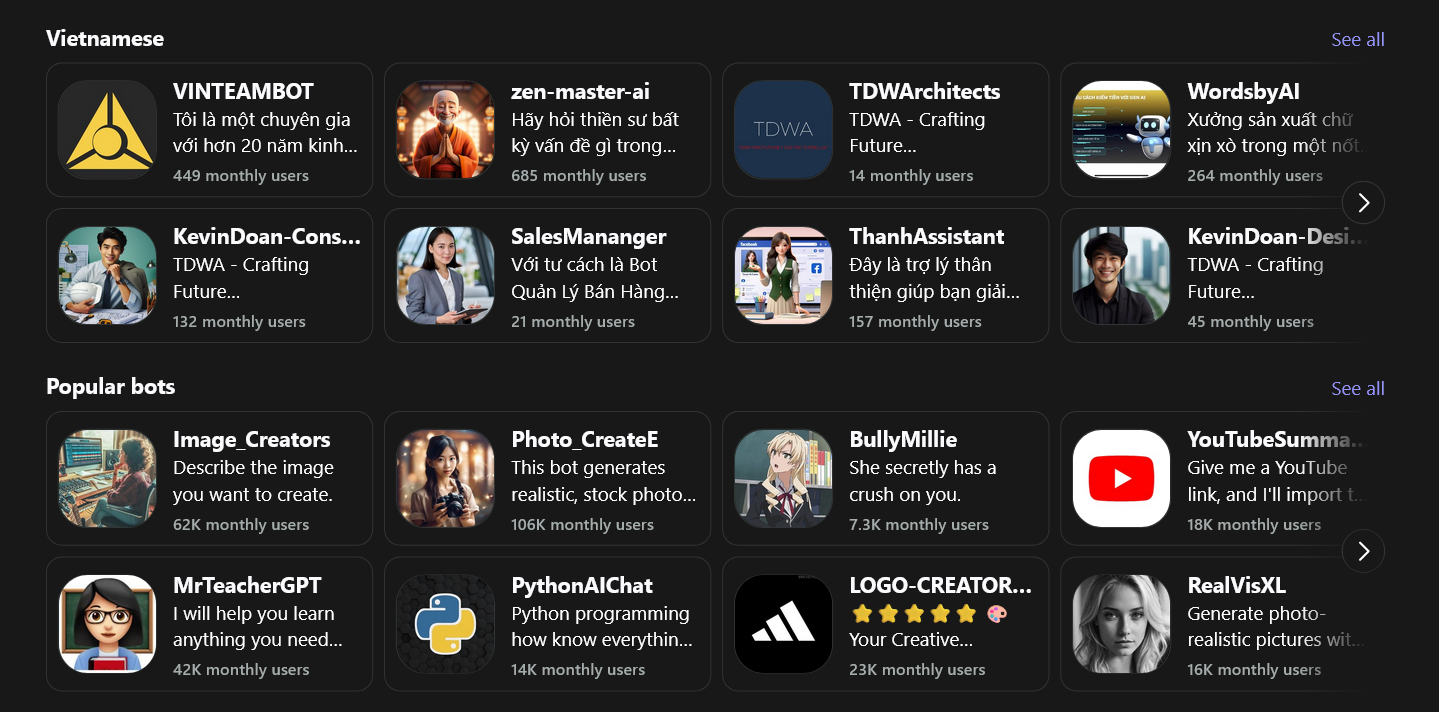Open the zen-master-ai monk avatar
Viewport: 1453px width, 720px height.
[x=445, y=130]
